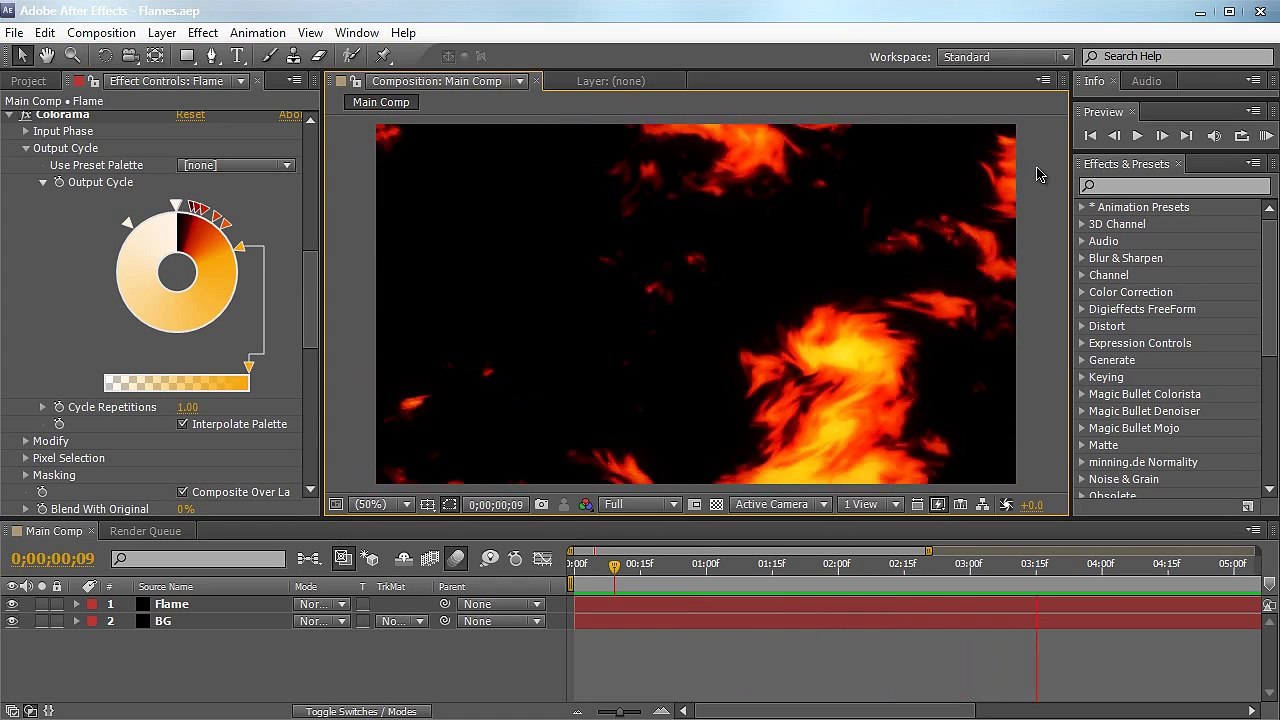
Task: Select the Type tool
Action: (238, 56)
